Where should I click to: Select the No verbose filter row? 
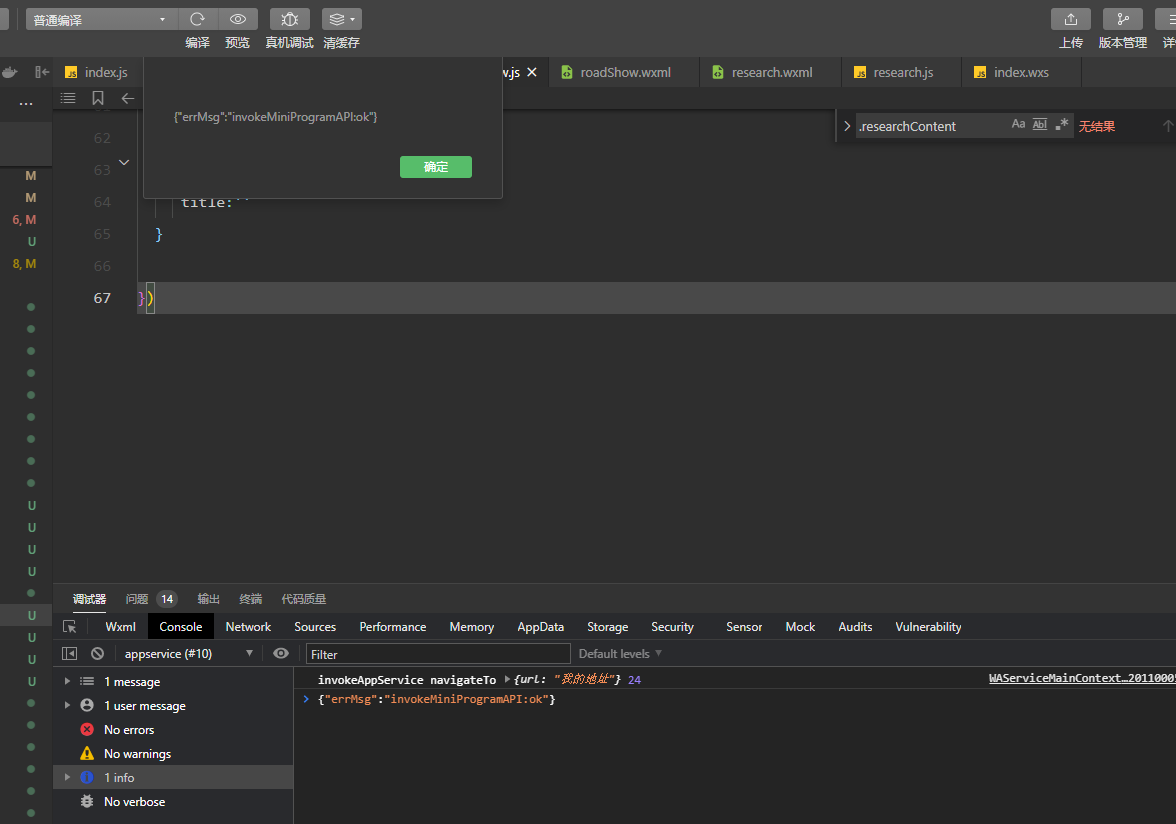coord(173,802)
